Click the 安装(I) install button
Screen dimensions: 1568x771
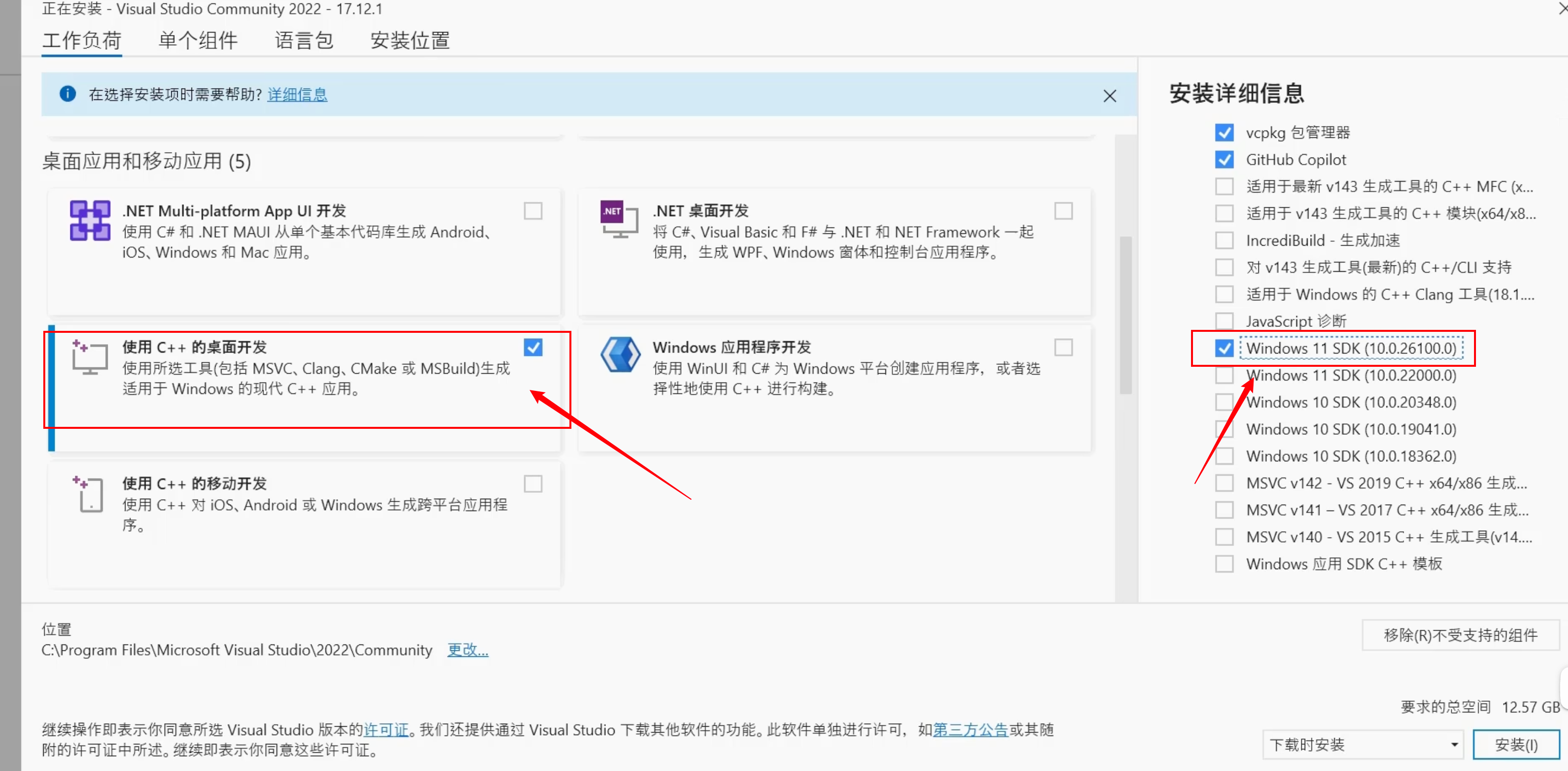point(1516,745)
